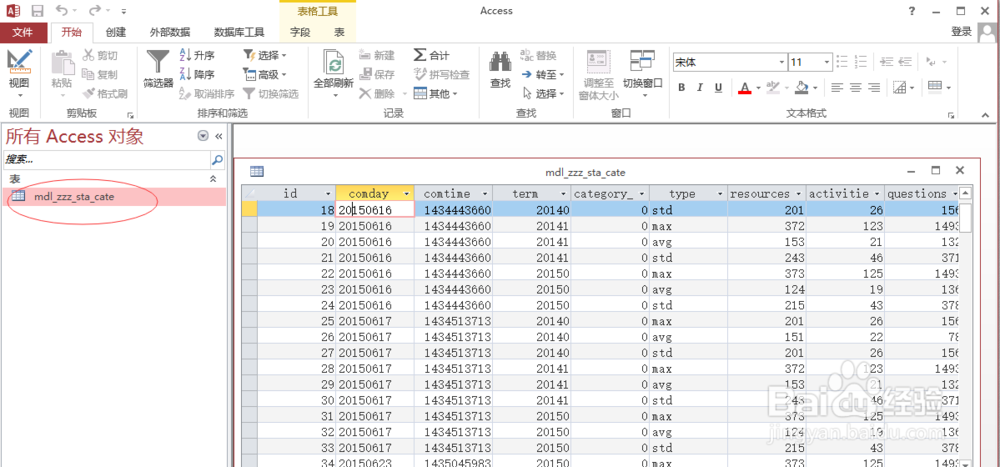Click the comtime column header
The width and height of the screenshot is (1000, 467).
[453, 193]
